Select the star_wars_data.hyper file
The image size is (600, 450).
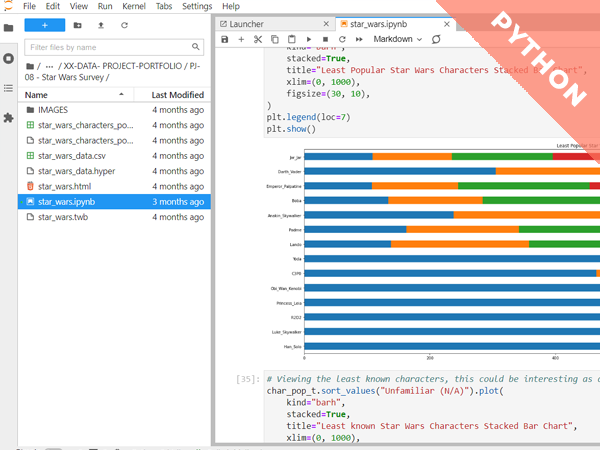pos(114,171)
